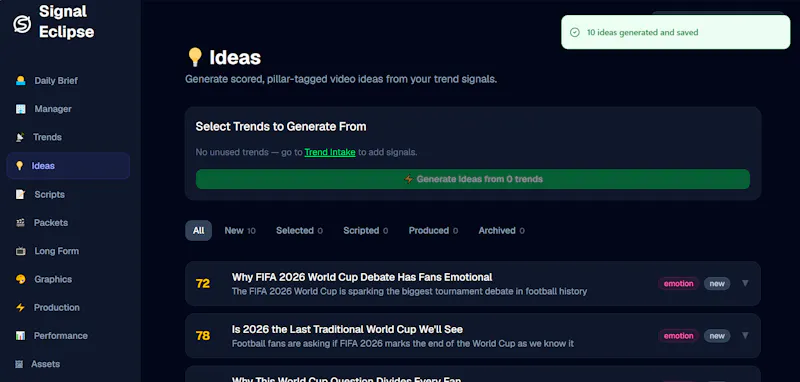Screen dimensions: 800x382
Task: Click the lightbulb icon beside Ideas heading
Action: (195, 57)
